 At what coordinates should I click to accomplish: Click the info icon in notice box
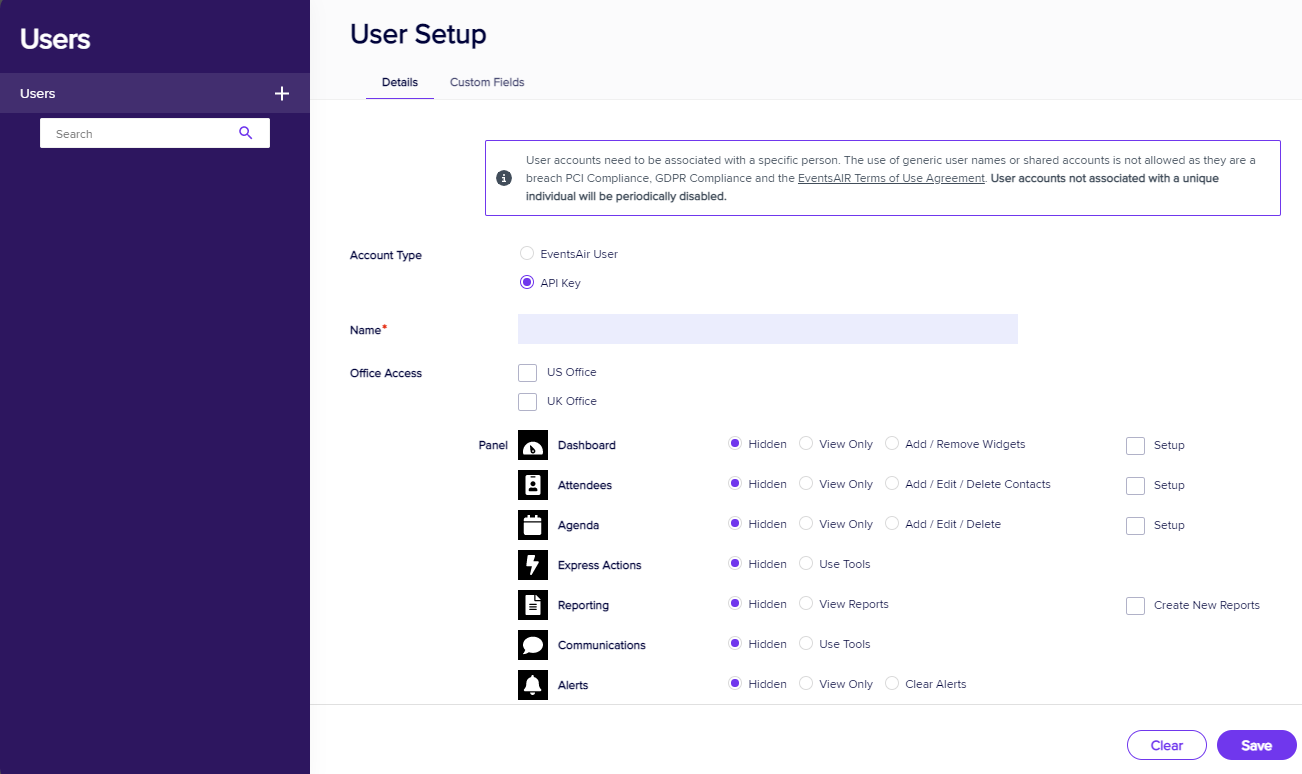pos(504,178)
